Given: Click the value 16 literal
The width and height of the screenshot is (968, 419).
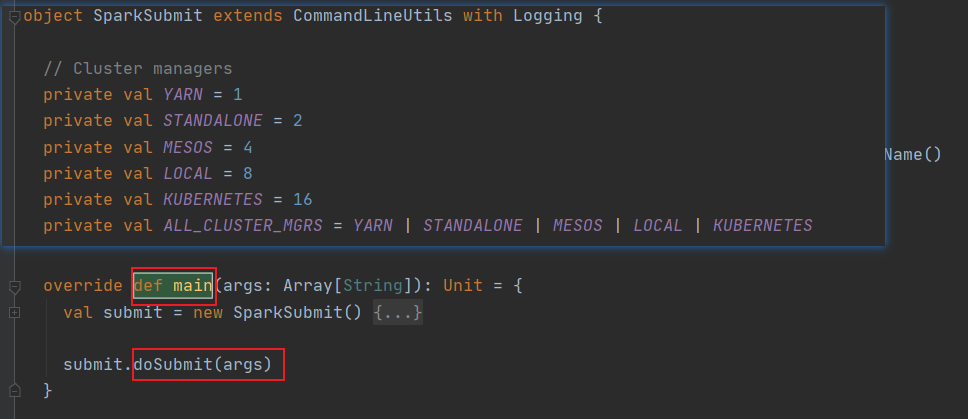Looking at the screenshot, I should [x=302, y=200].
